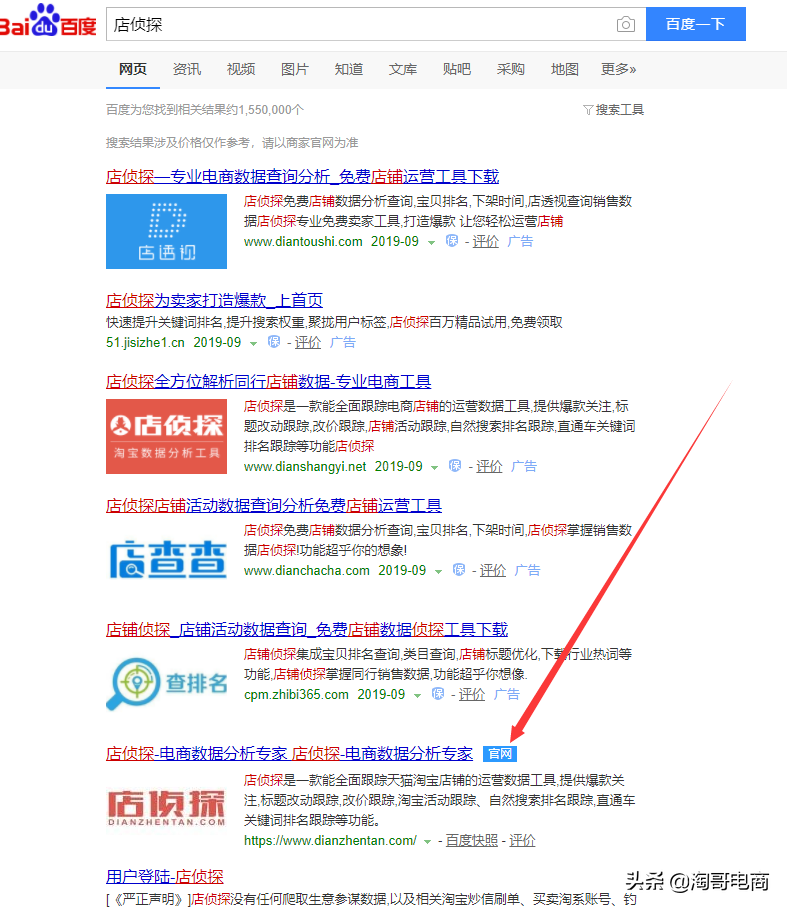Open the 店透视 blue thumbnail
The height and width of the screenshot is (909, 787).
(166, 231)
